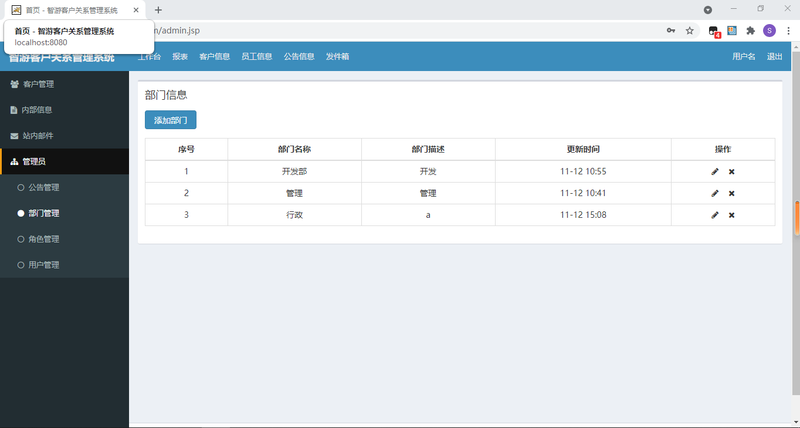Click the 站内邮件 envelope icon
This screenshot has height=428, width=800.
14,136
